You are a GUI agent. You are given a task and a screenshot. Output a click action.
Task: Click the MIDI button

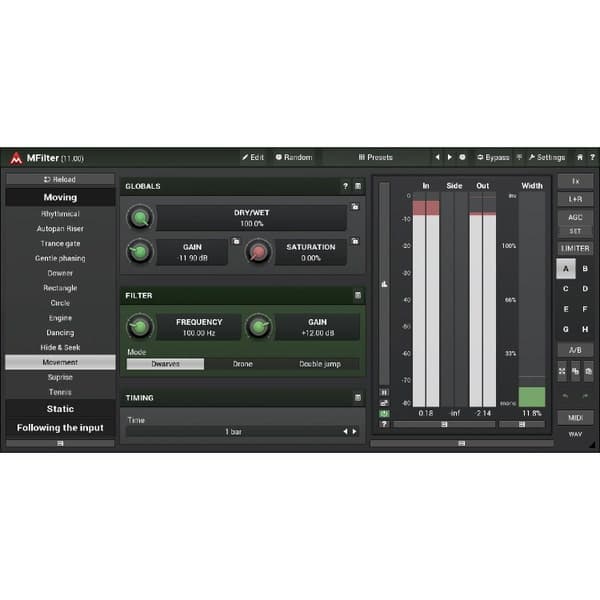click(x=575, y=417)
